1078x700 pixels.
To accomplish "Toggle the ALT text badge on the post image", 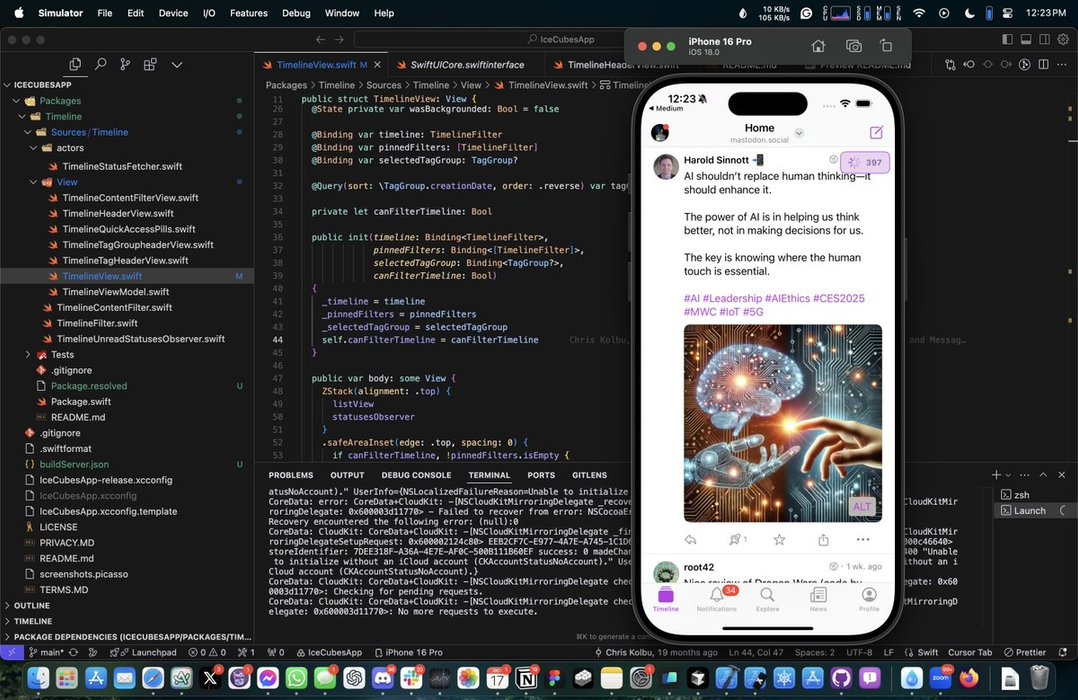I will (x=862, y=507).
